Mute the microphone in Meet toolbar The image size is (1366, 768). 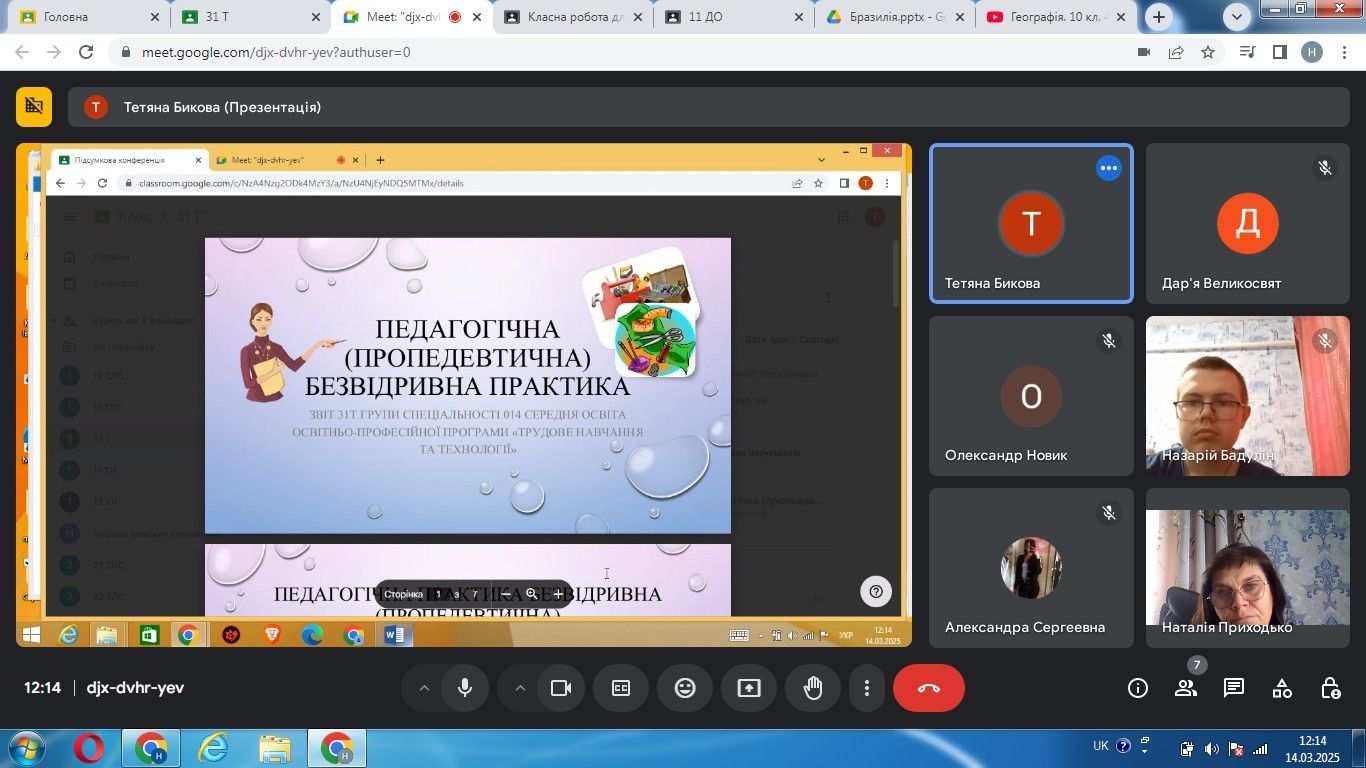[465, 688]
